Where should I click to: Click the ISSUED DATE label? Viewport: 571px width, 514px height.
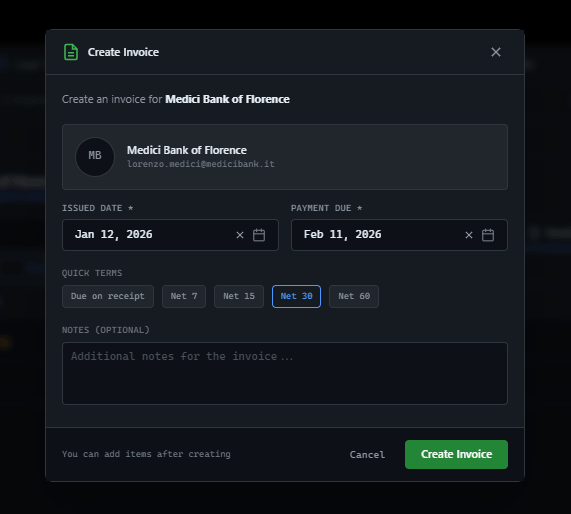point(97,208)
